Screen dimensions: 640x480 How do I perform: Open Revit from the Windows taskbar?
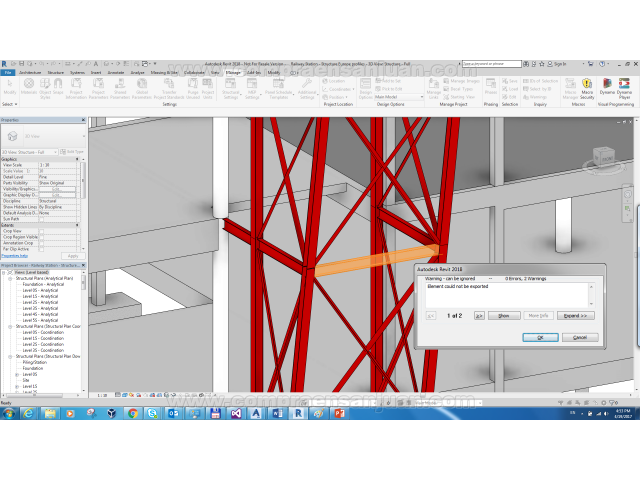pos(298,413)
